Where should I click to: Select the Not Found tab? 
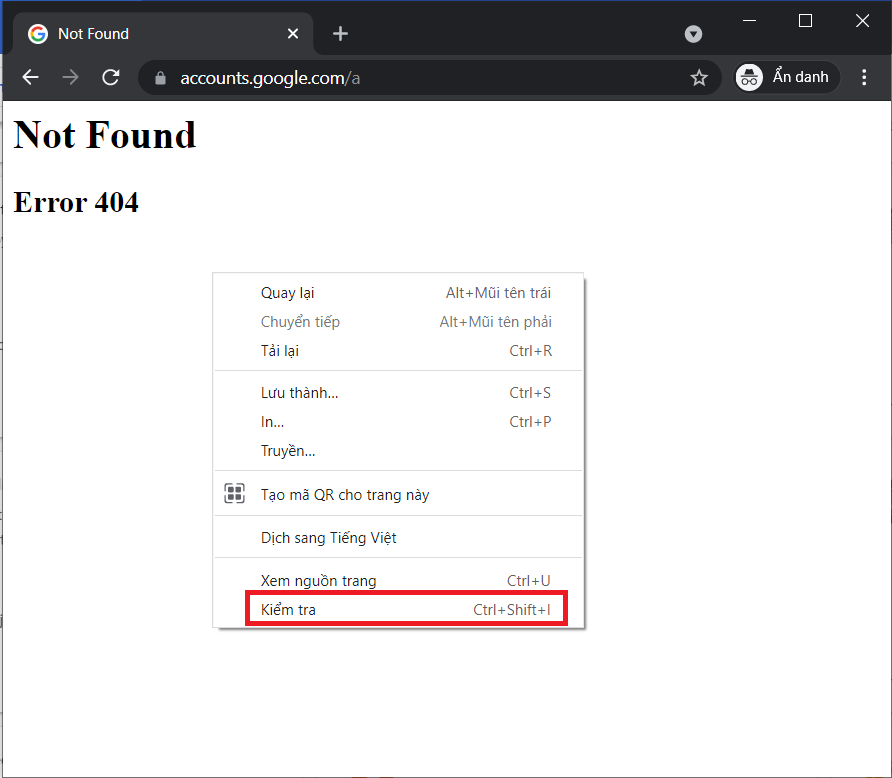point(163,34)
